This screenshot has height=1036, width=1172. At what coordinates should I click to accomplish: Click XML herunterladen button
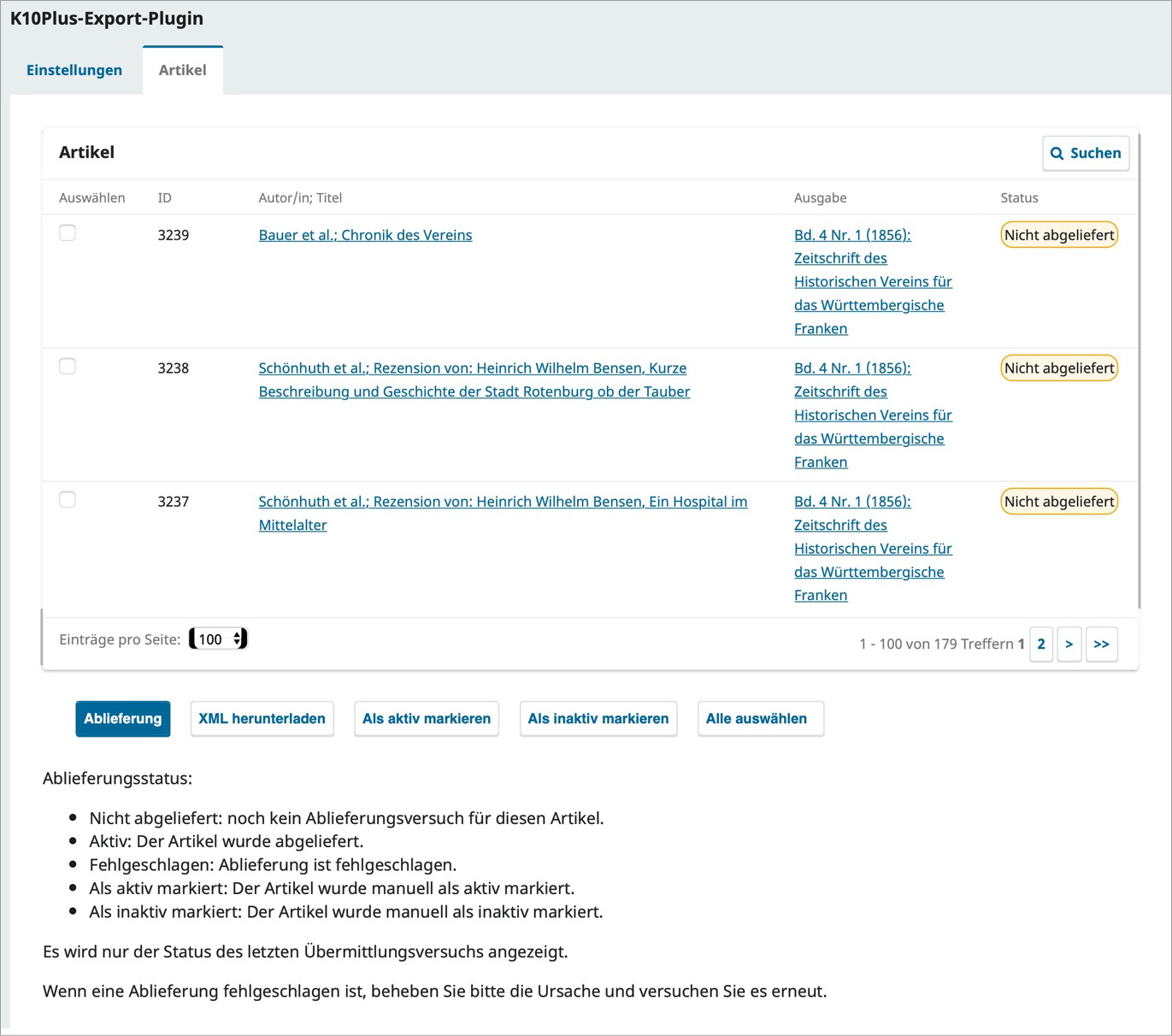(262, 719)
